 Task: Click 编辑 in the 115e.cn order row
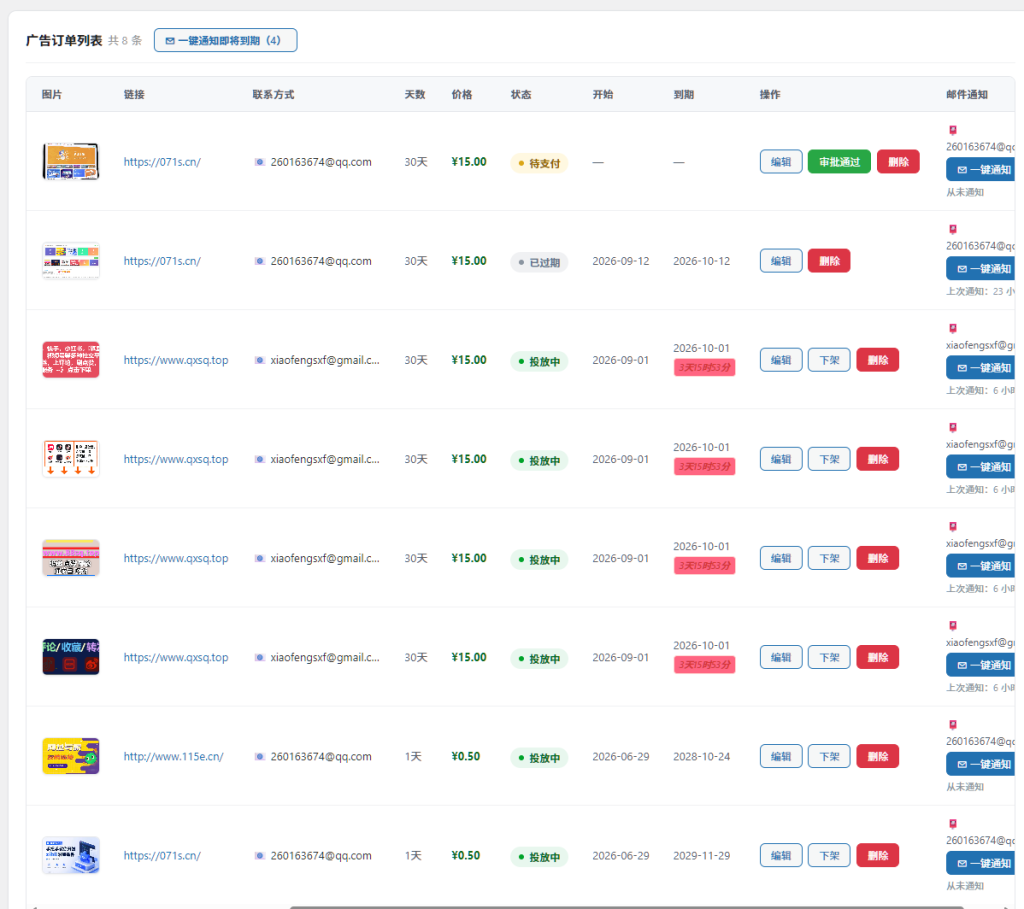point(781,756)
